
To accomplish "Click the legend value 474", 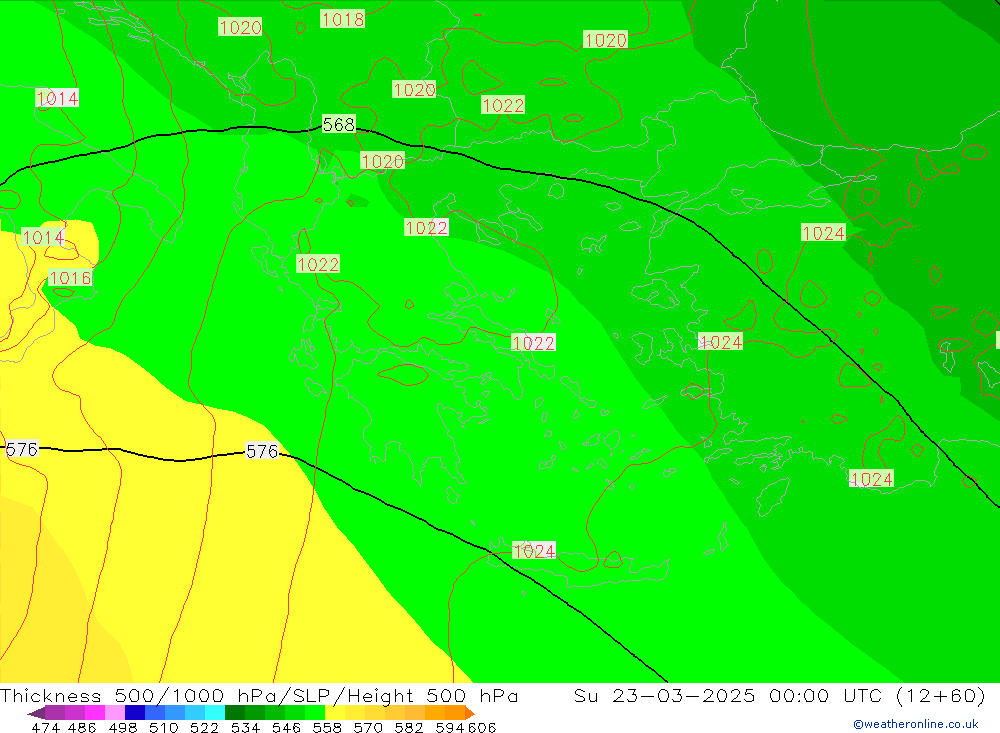I will click(45, 727).
